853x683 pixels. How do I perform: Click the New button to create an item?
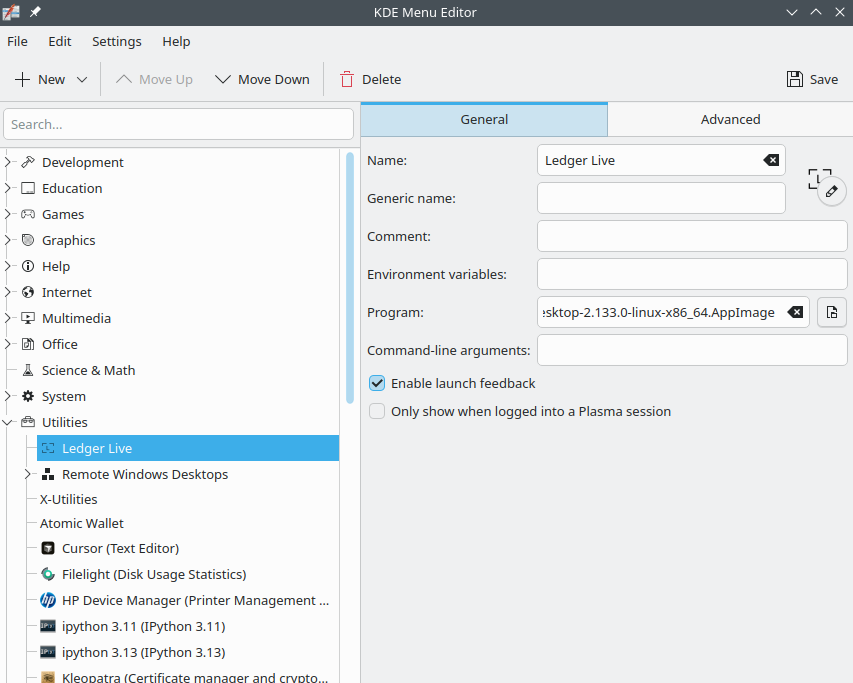point(42,78)
